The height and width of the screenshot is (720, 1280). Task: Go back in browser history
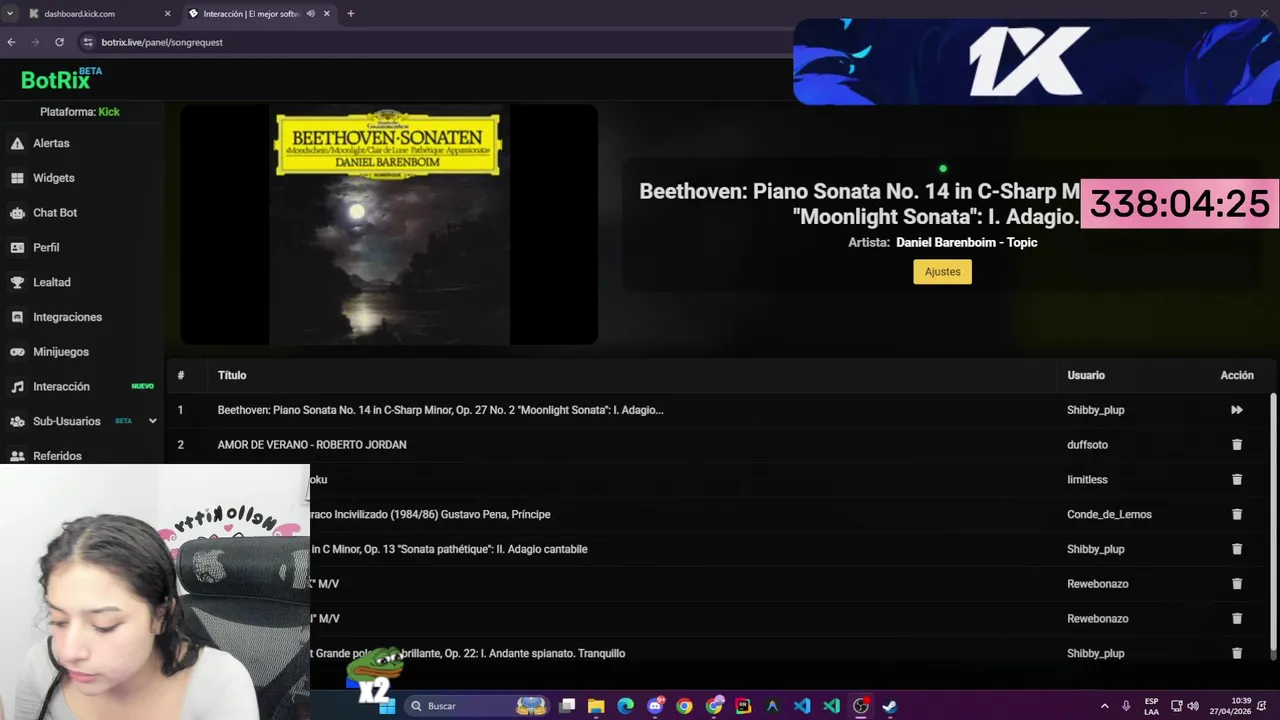[x=11, y=42]
